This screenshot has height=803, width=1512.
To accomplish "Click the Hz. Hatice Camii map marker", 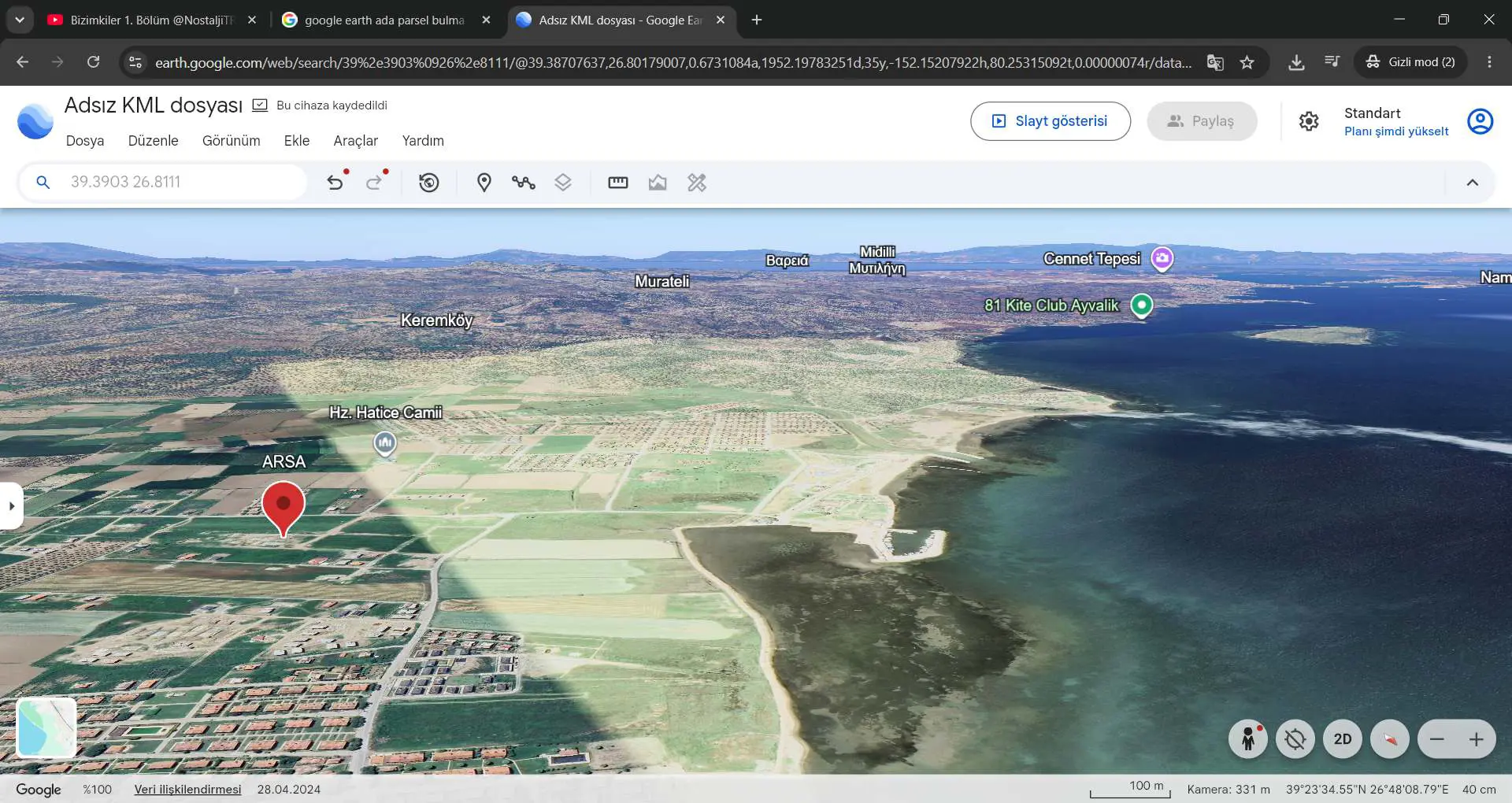I will 385,443.
